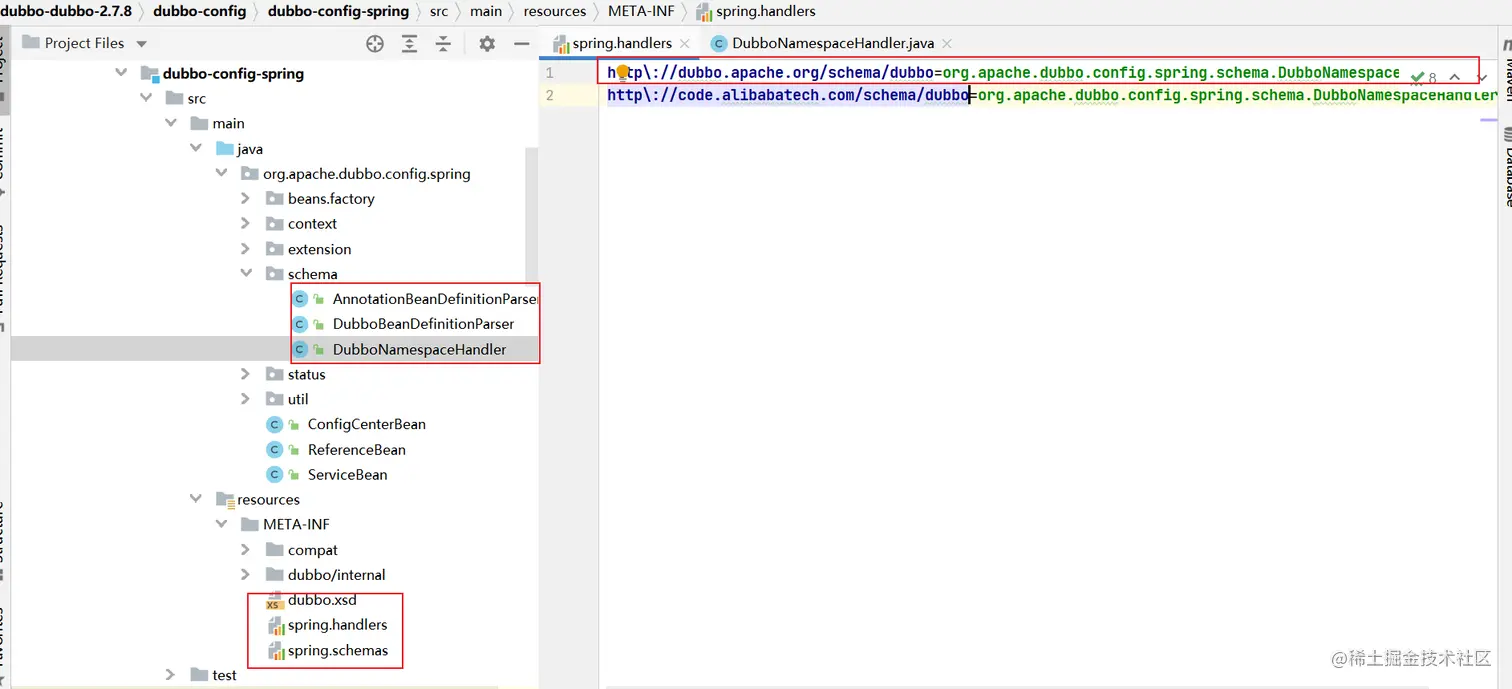Open the Project Files view dropdown
Image resolution: width=1512 pixels, height=689 pixels.
click(x=141, y=44)
